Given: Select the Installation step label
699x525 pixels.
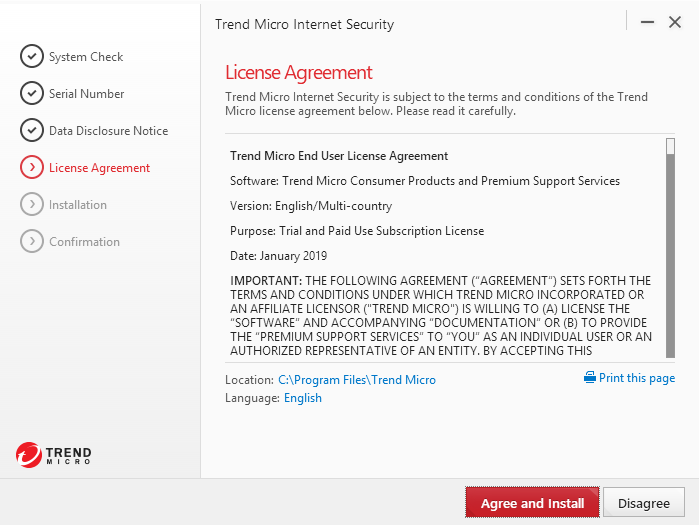Looking at the screenshot, I should 78,205.
